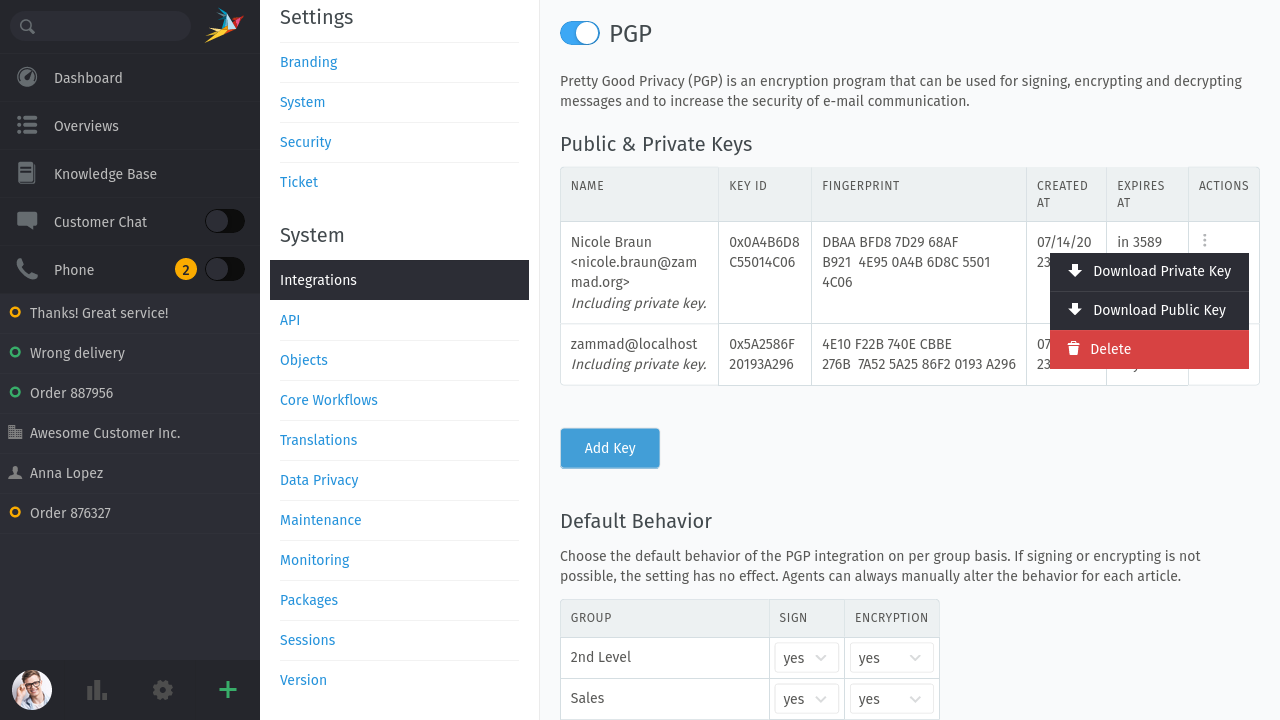
Task: Click the Add Key button
Action: [609, 448]
